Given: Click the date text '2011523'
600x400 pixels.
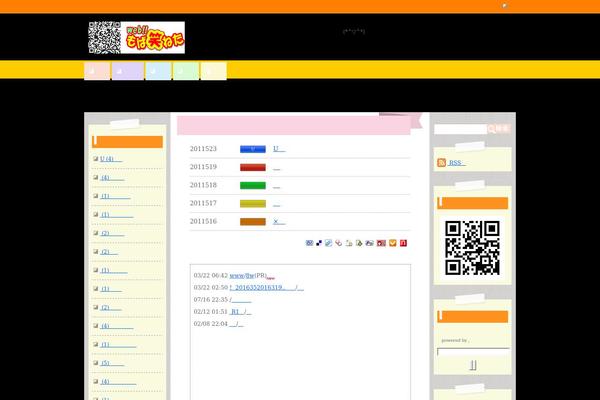Looking at the screenshot, I should coord(203,149).
